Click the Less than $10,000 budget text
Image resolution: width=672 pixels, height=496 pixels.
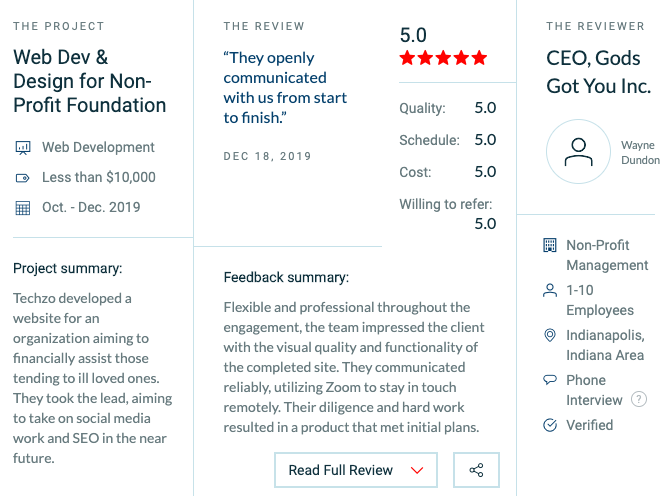pyautogui.click(x=99, y=177)
